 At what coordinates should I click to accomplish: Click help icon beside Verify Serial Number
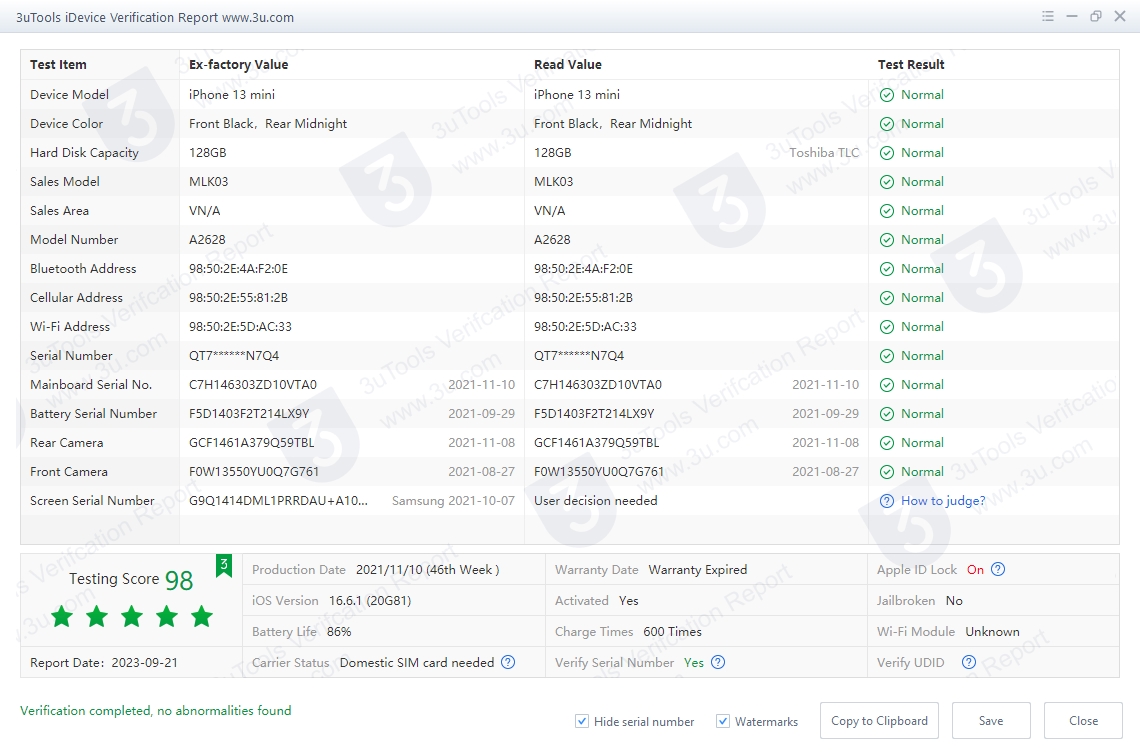click(718, 662)
